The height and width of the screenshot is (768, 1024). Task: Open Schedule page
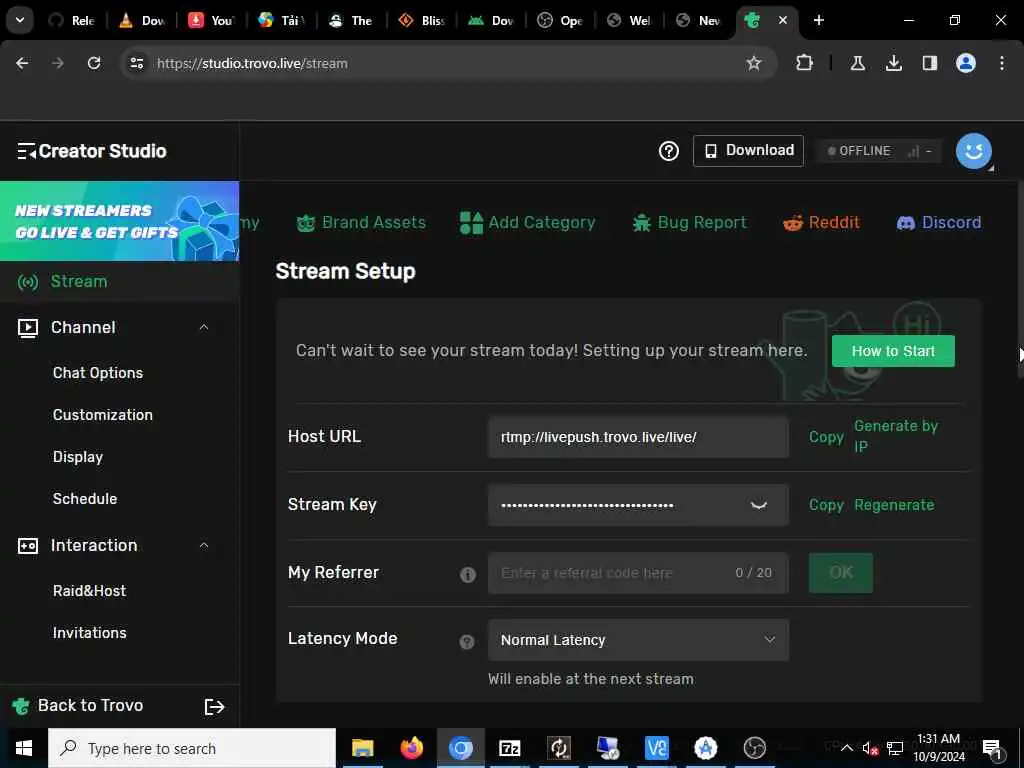click(x=85, y=498)
